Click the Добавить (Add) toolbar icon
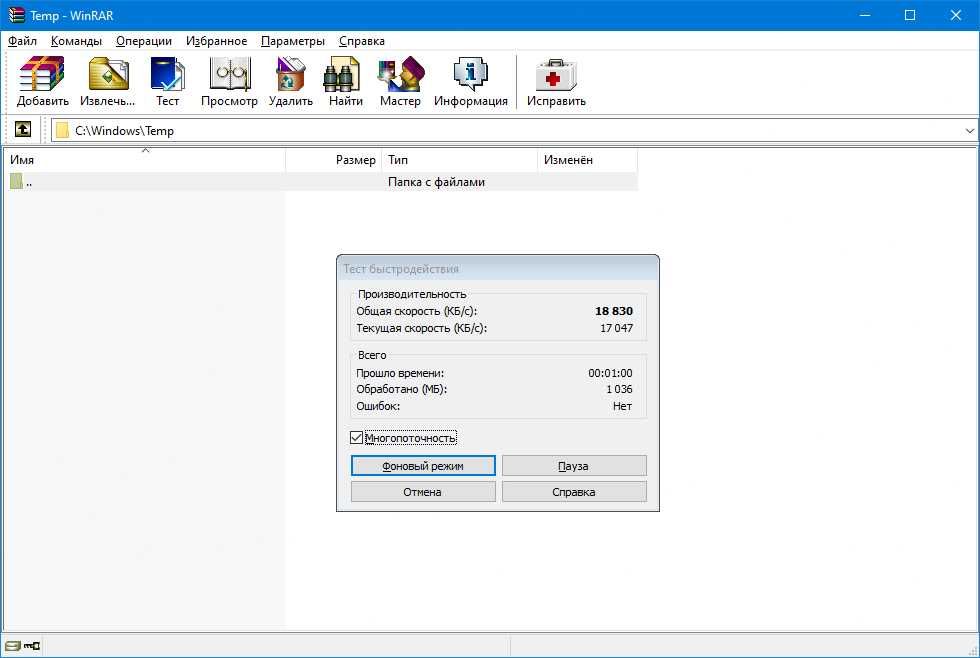The image size is (980, 658). click(42, 82)
